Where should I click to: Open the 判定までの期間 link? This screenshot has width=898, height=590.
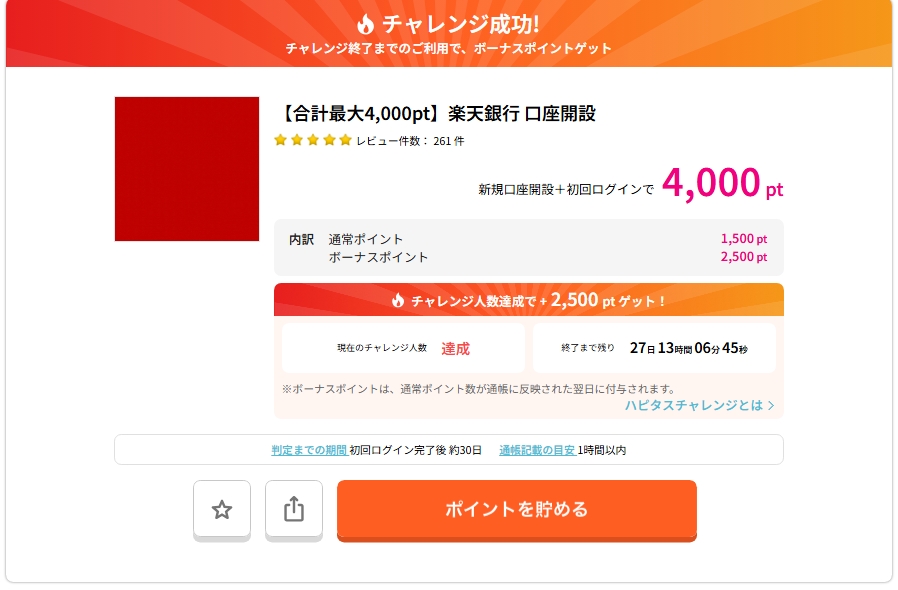pyautogui.click(x=309, y=450)
